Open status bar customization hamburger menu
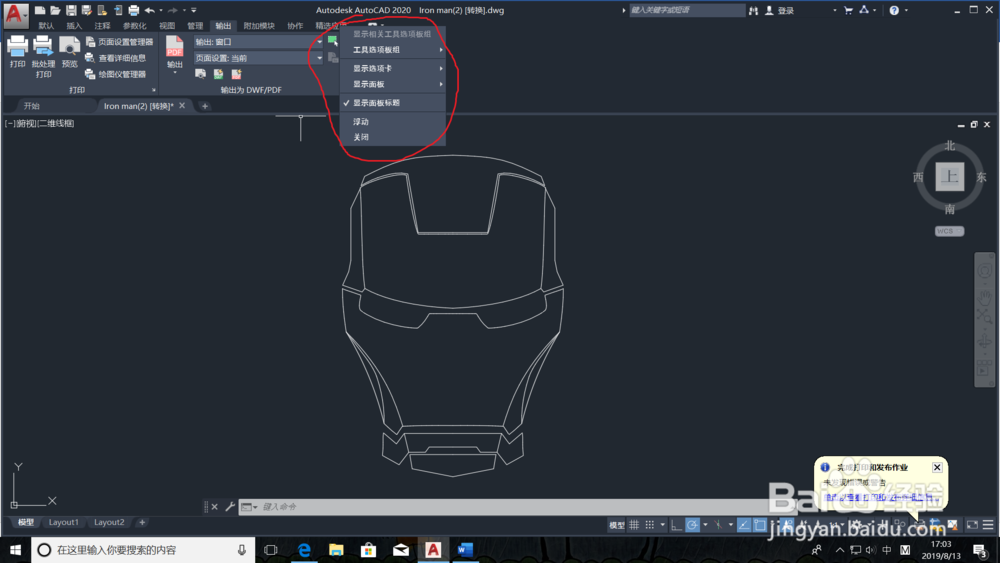 click(x=988, y=525)
